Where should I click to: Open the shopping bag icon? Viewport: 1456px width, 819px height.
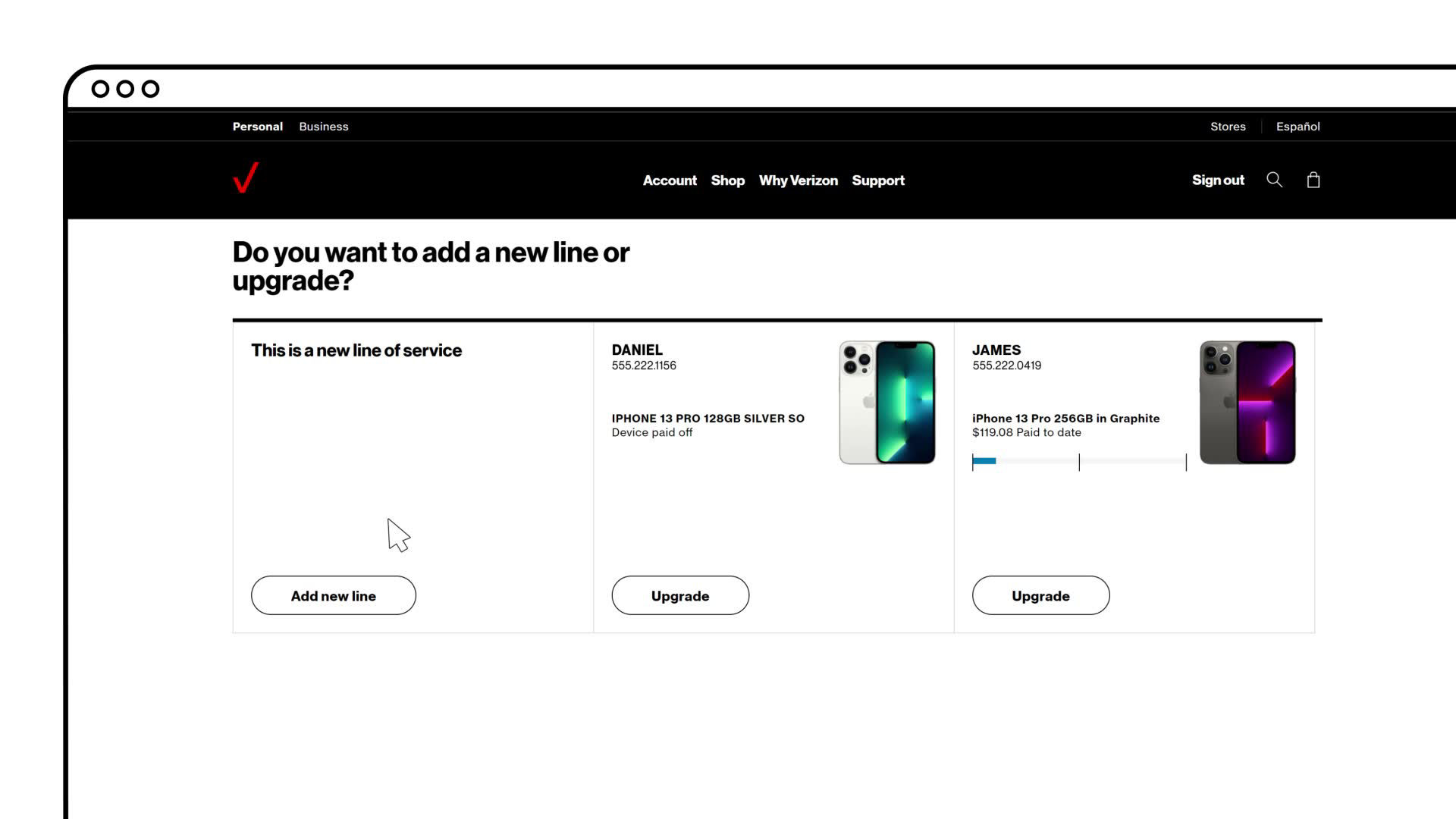click(1313, 180)
